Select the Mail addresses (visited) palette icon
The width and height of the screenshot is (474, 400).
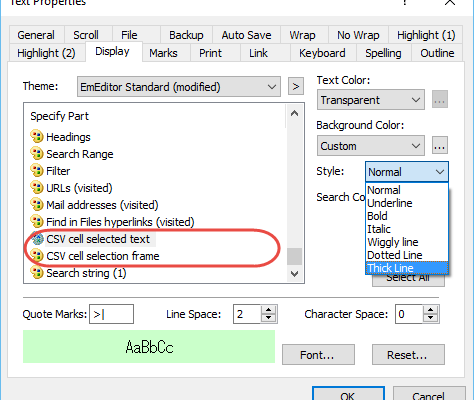[x=37, y=205]
